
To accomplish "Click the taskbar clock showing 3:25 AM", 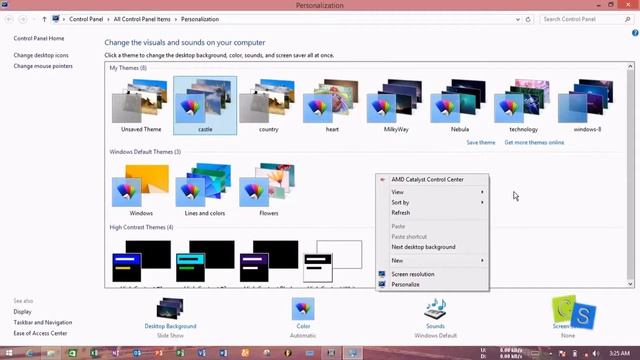I will pos(619,353).
